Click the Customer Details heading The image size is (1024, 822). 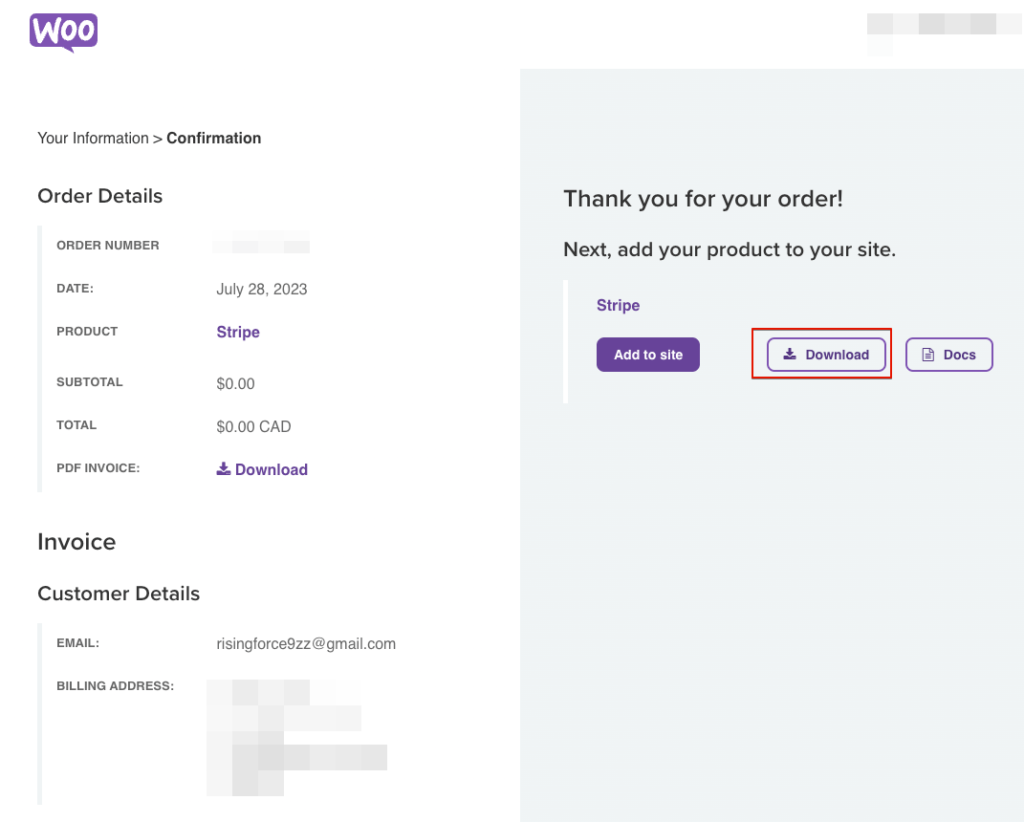click(119, 593)
